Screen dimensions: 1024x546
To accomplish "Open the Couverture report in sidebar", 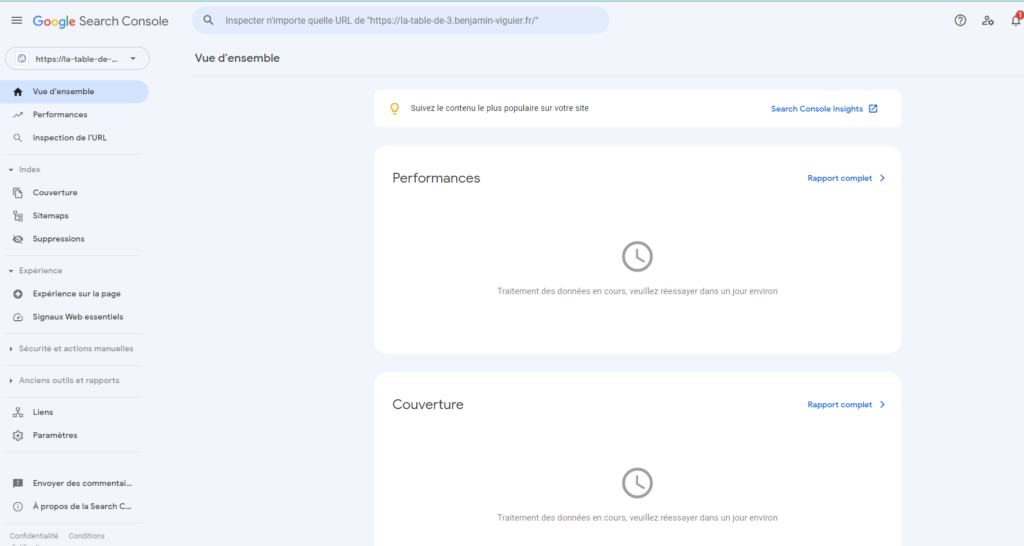I will 54,193.
